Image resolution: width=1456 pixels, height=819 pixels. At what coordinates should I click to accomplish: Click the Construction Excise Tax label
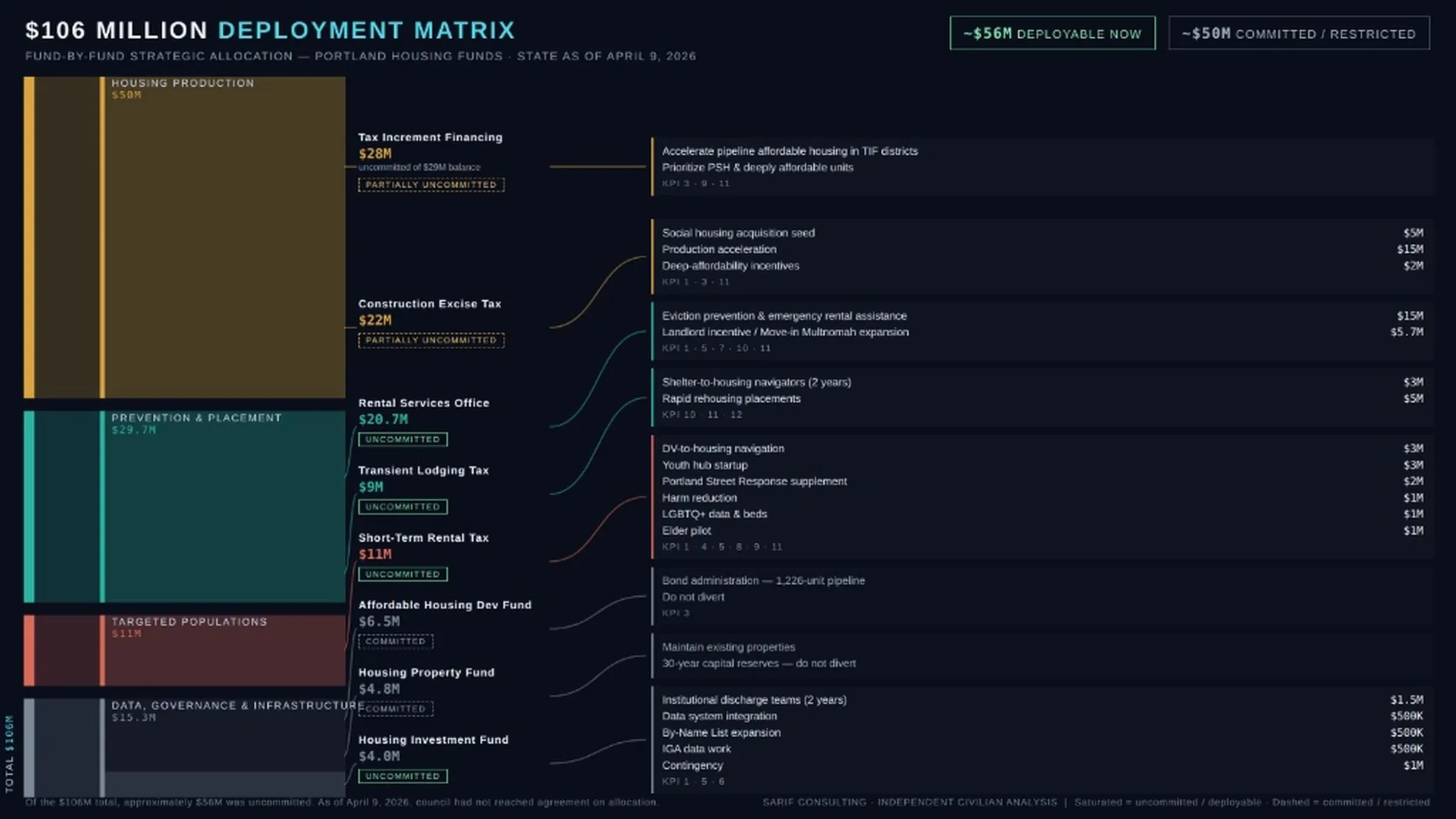tap(429, 304)
